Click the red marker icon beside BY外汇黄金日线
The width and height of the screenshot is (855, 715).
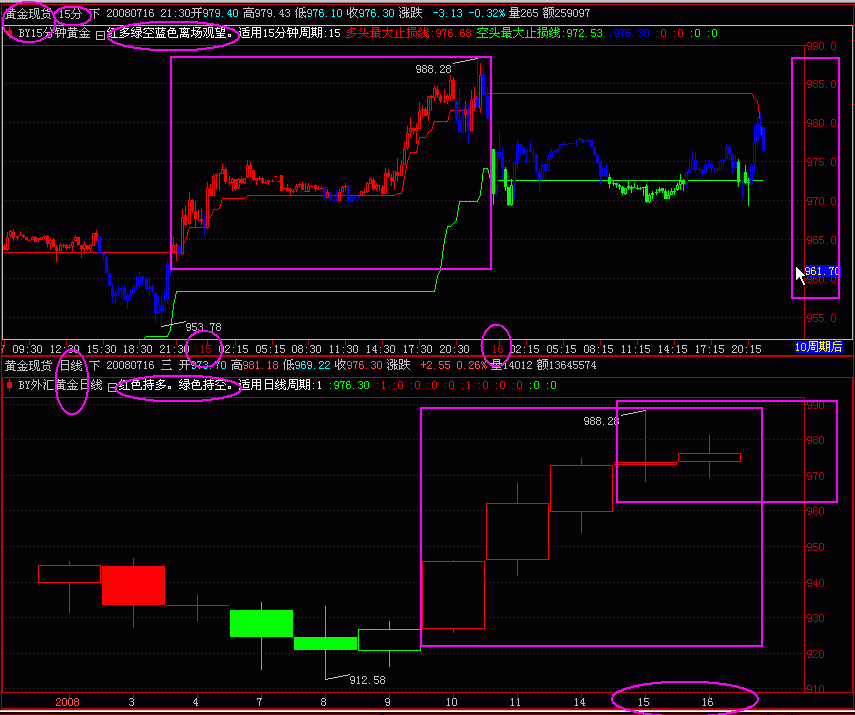9,386
